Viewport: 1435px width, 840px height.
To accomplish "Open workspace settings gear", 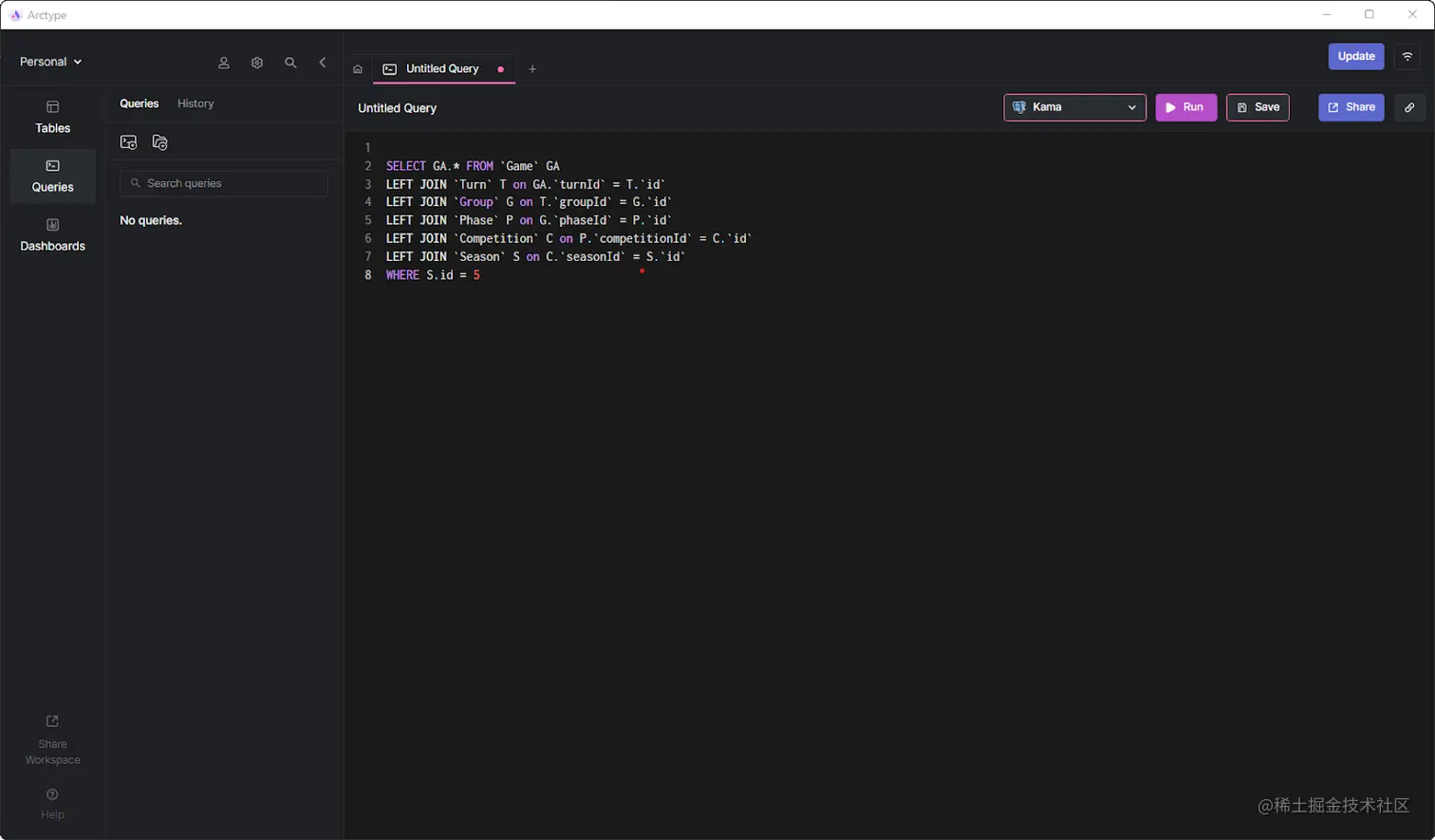I will pos(257,63).
